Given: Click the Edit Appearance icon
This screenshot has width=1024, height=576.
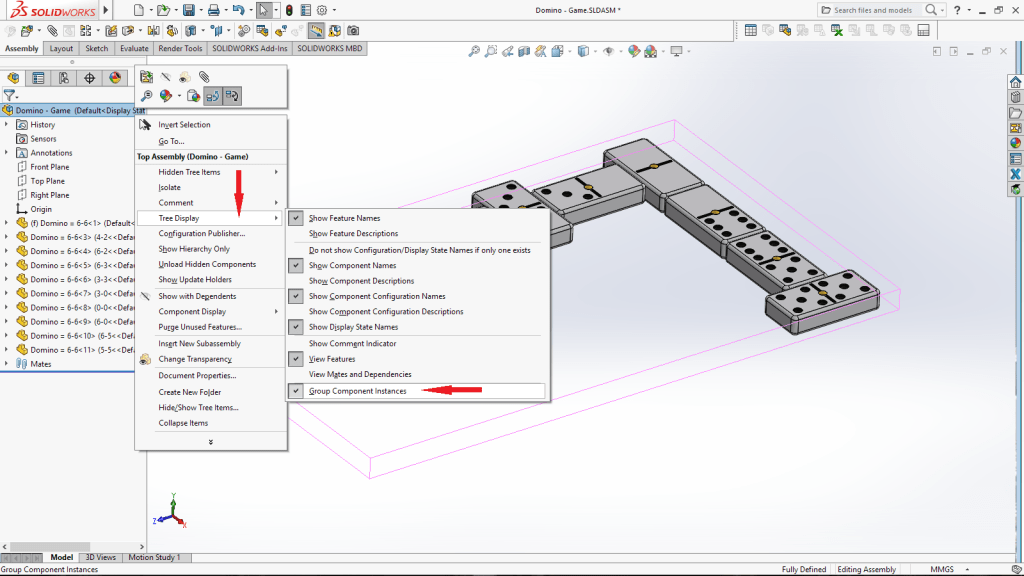Looking at the screenshot, I should pyautogui.click(x=632, y=50).
